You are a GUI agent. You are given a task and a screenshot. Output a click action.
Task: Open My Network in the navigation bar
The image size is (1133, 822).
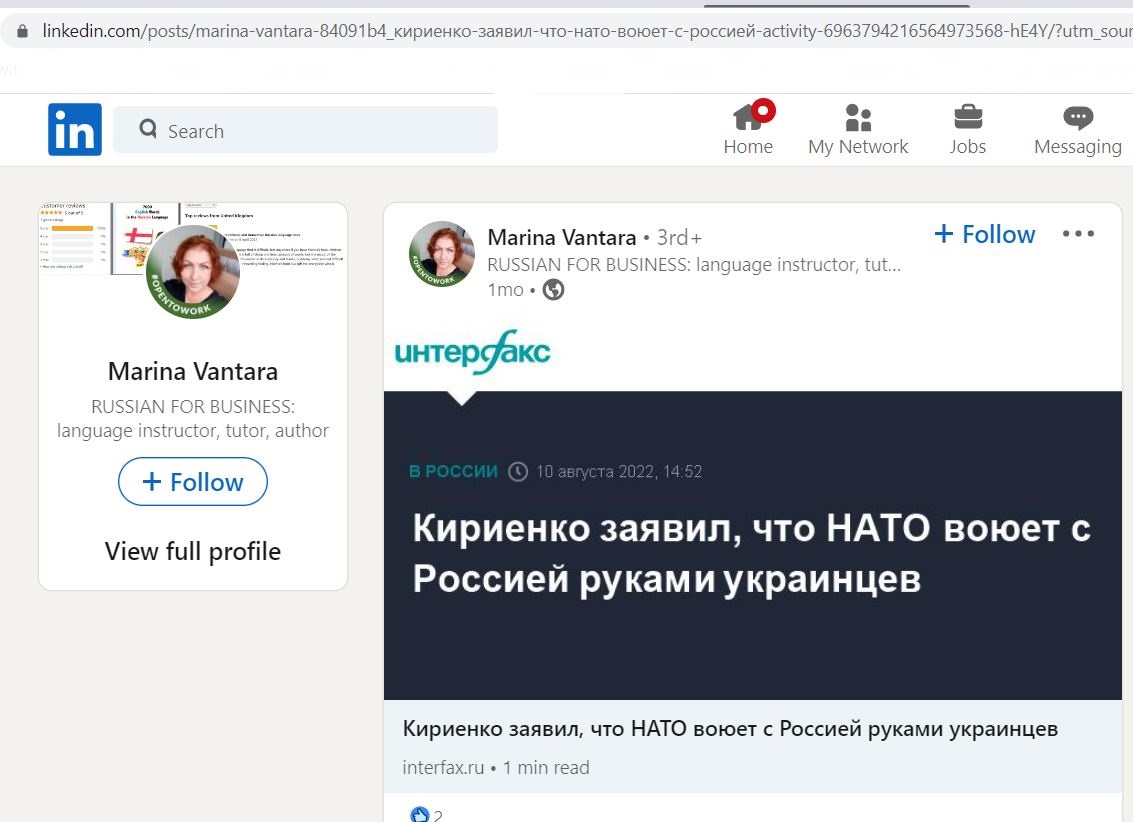pos(858,129)
